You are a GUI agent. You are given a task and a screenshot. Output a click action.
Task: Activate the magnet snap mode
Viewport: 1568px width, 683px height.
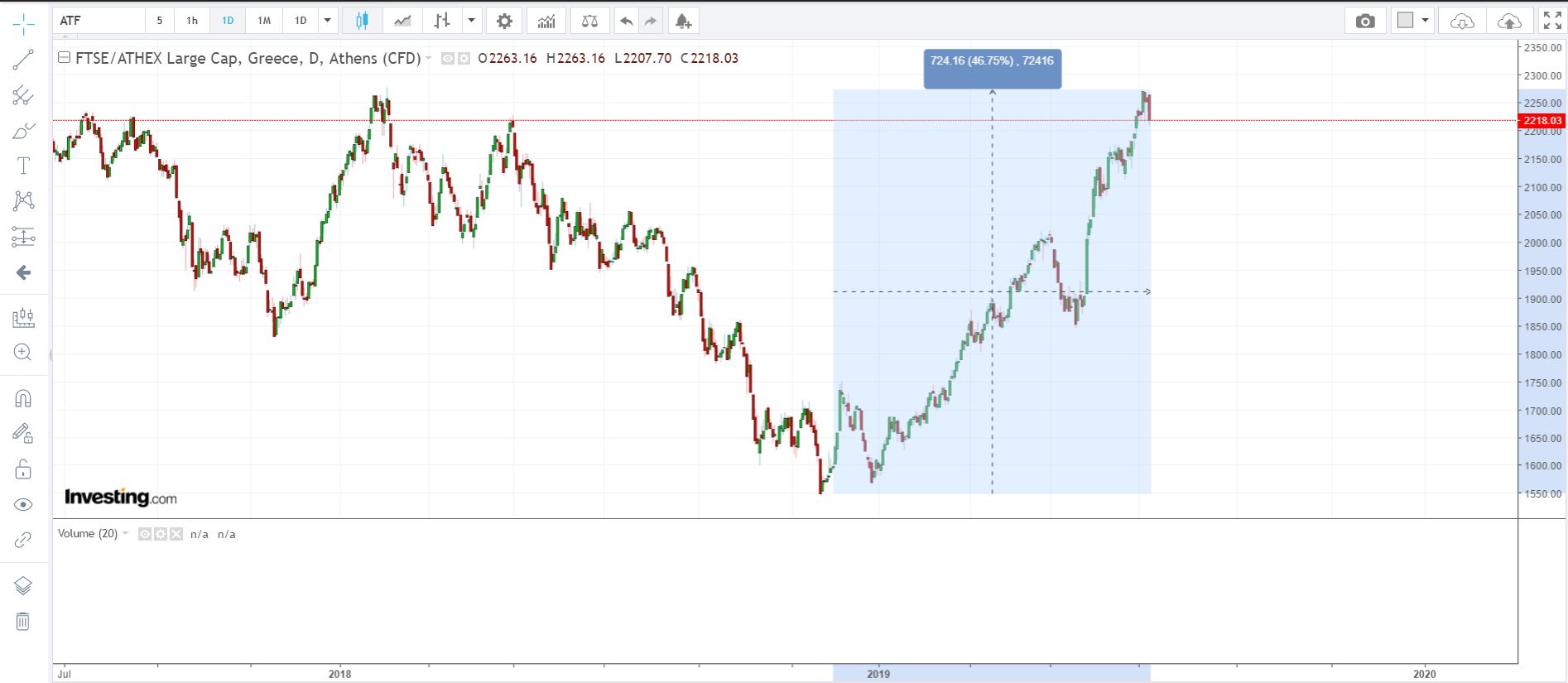click(x=23, y=398)
